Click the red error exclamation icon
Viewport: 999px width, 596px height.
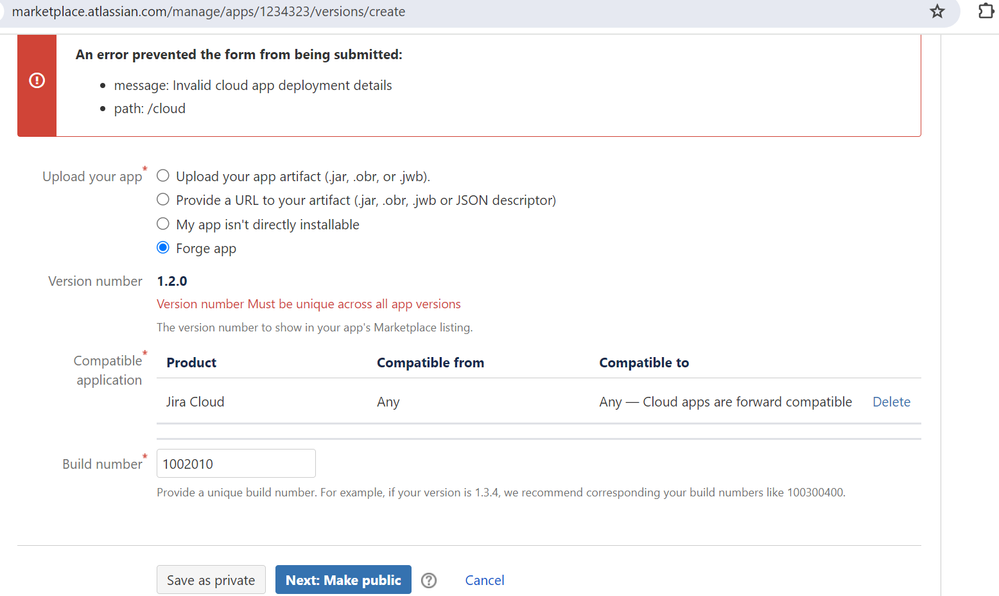point(37,80)
